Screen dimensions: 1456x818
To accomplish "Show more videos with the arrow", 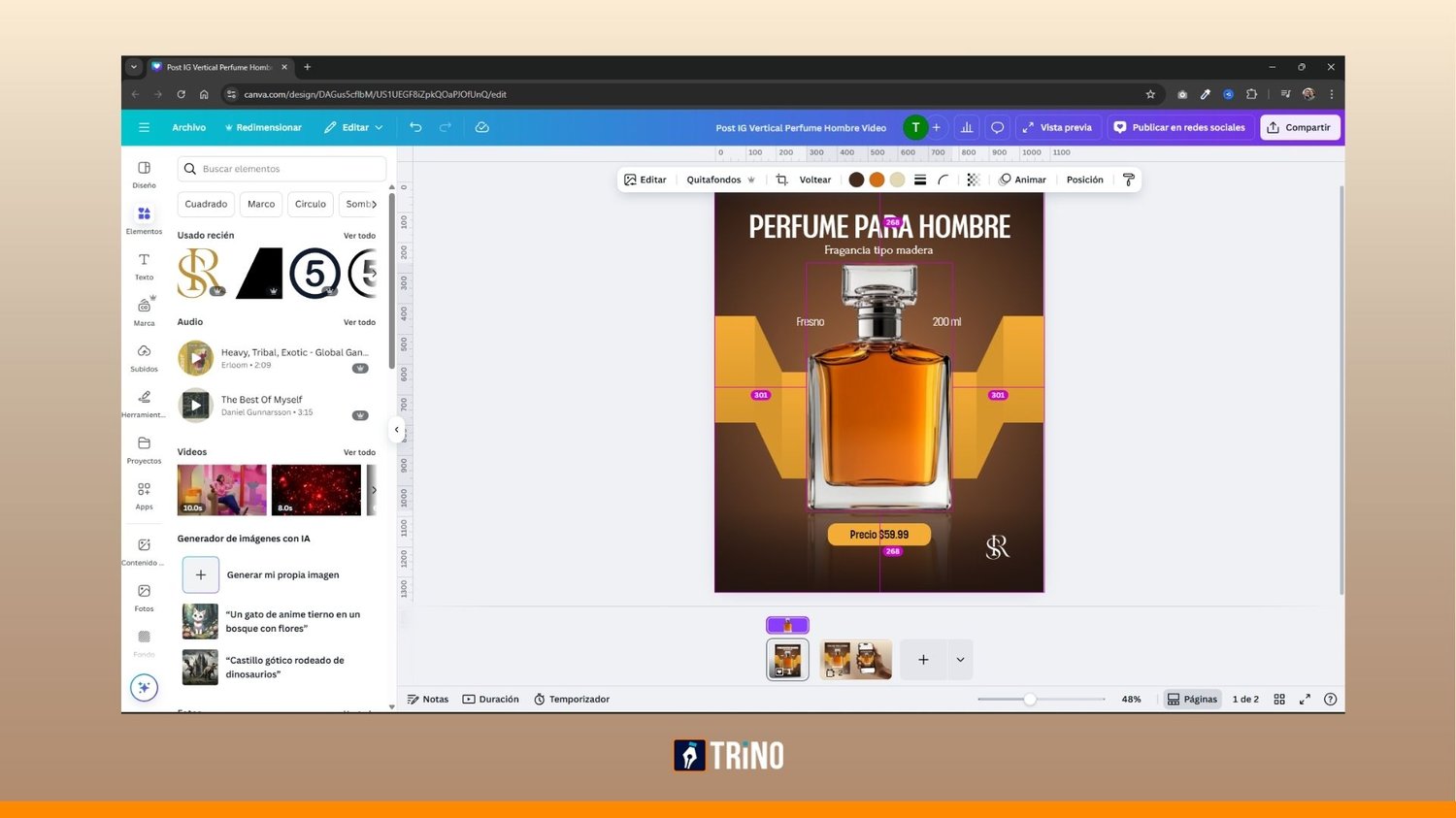I will (374, 490).
